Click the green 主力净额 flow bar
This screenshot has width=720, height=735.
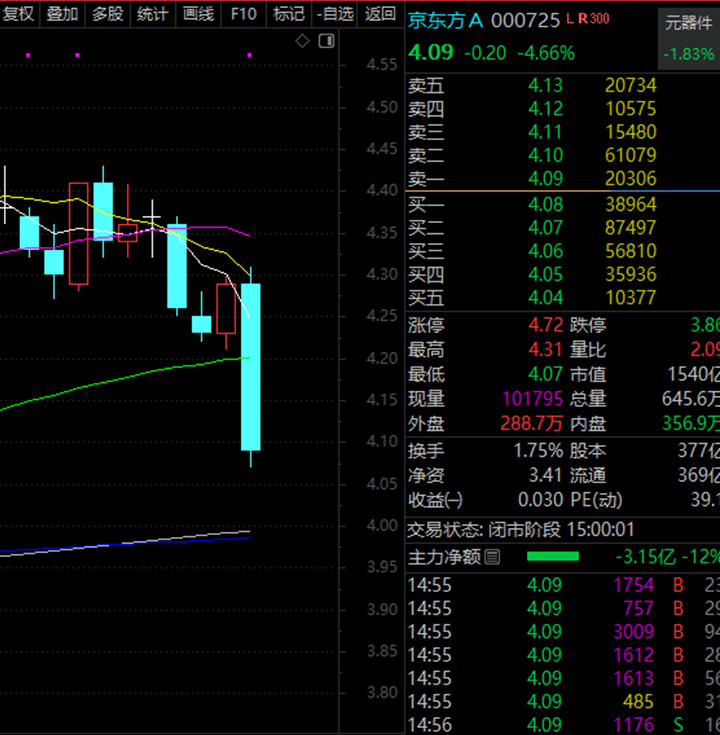tap(553, 556)
